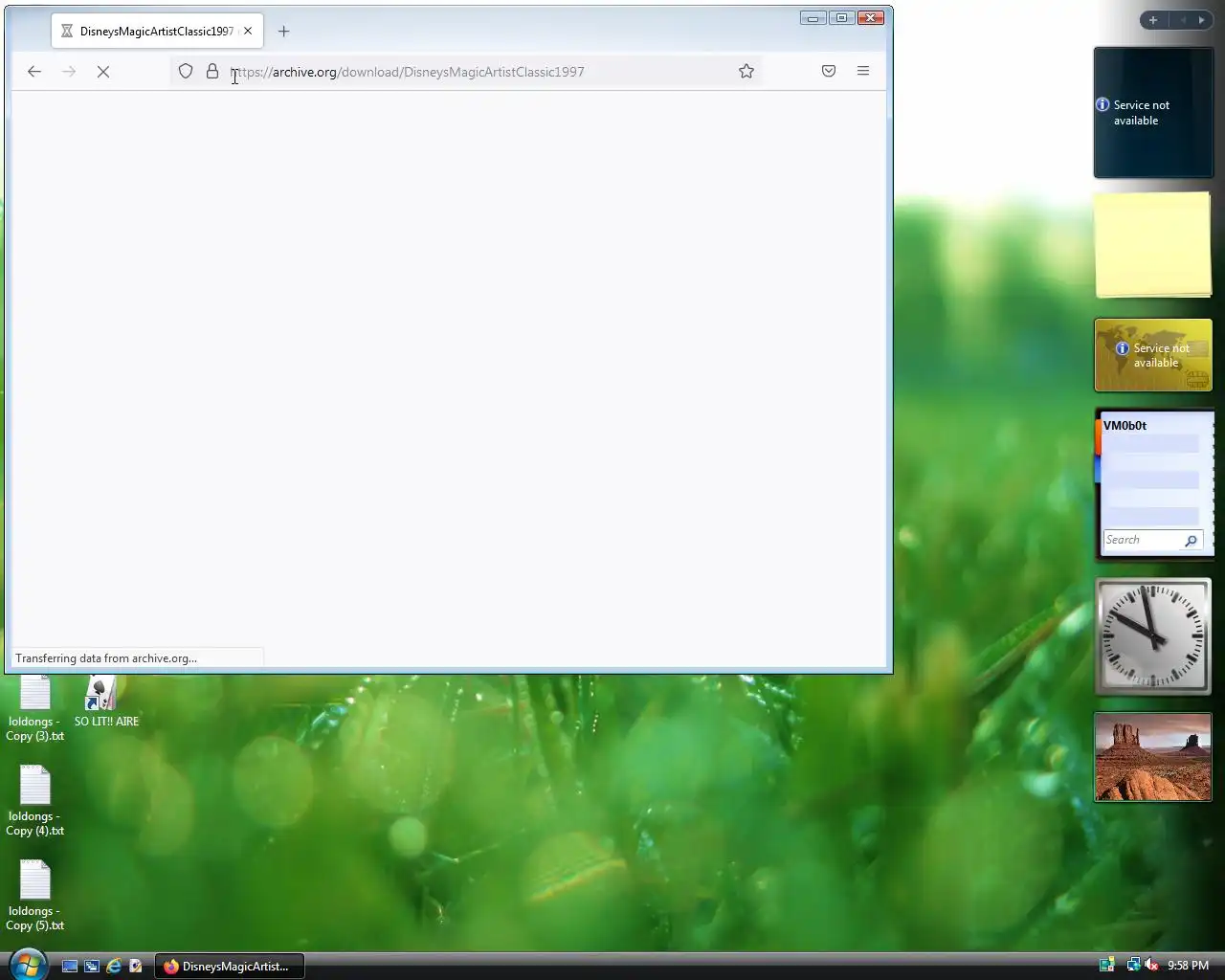
Task: Stop loading the page with X button
Action: coord(103,72)
